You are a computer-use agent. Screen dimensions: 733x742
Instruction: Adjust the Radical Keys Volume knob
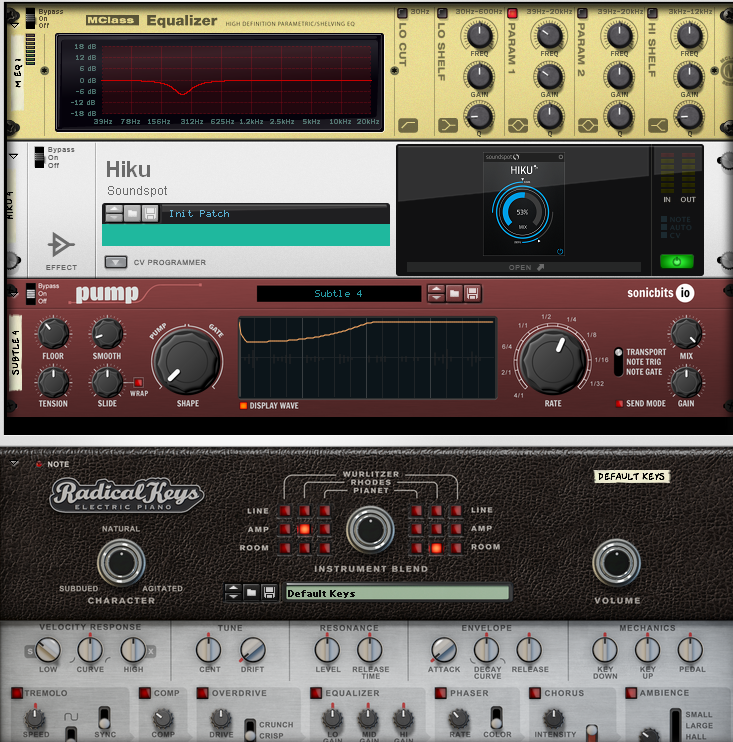tap(617, 563)
